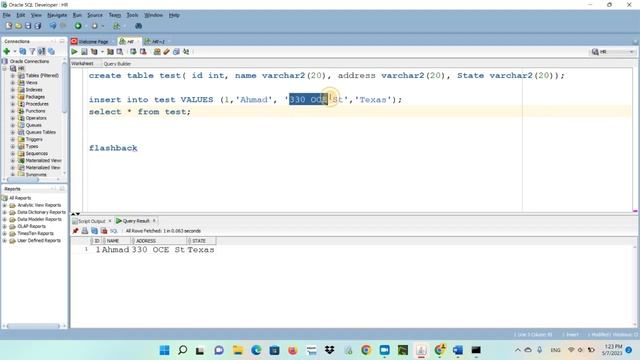
Task: Select the Sequences tree item
Action: click(37, 154)
